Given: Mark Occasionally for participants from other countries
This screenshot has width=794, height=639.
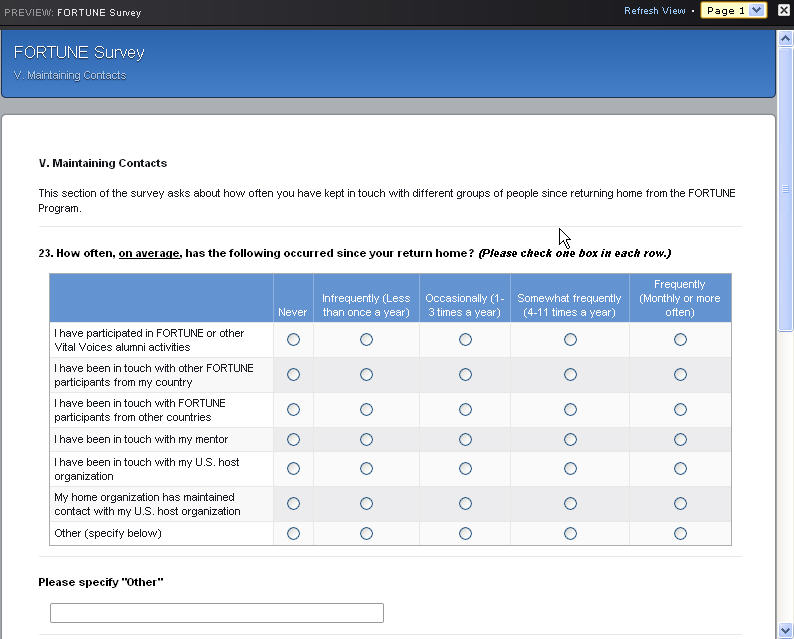Looking at the screenshot, I should coord(465,410).
